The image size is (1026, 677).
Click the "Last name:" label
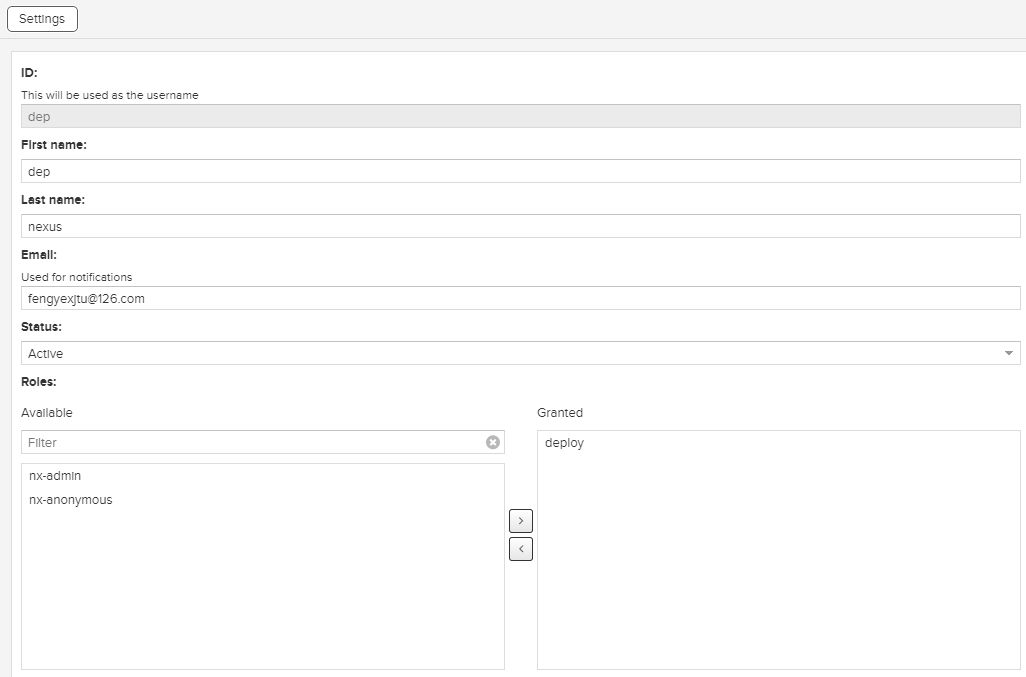point(53,200)
